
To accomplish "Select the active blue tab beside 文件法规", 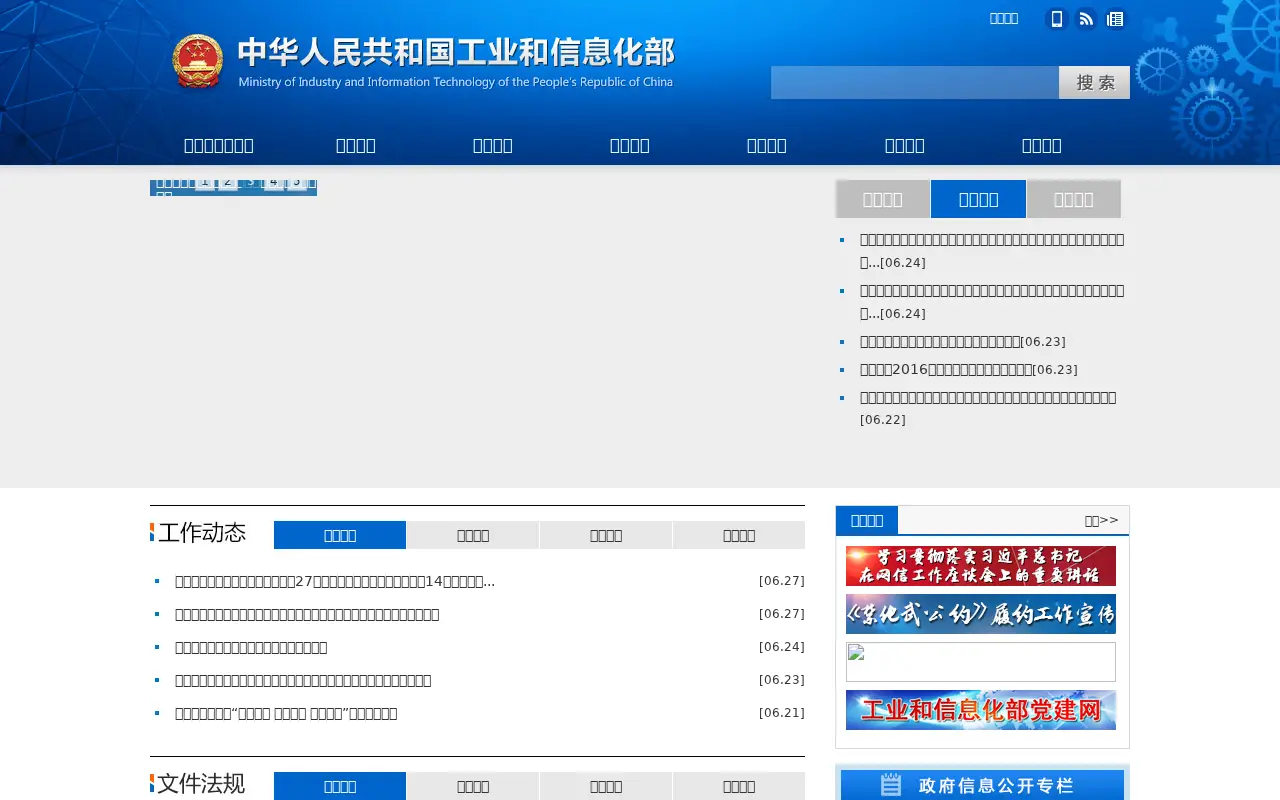I will click(340, 786).
